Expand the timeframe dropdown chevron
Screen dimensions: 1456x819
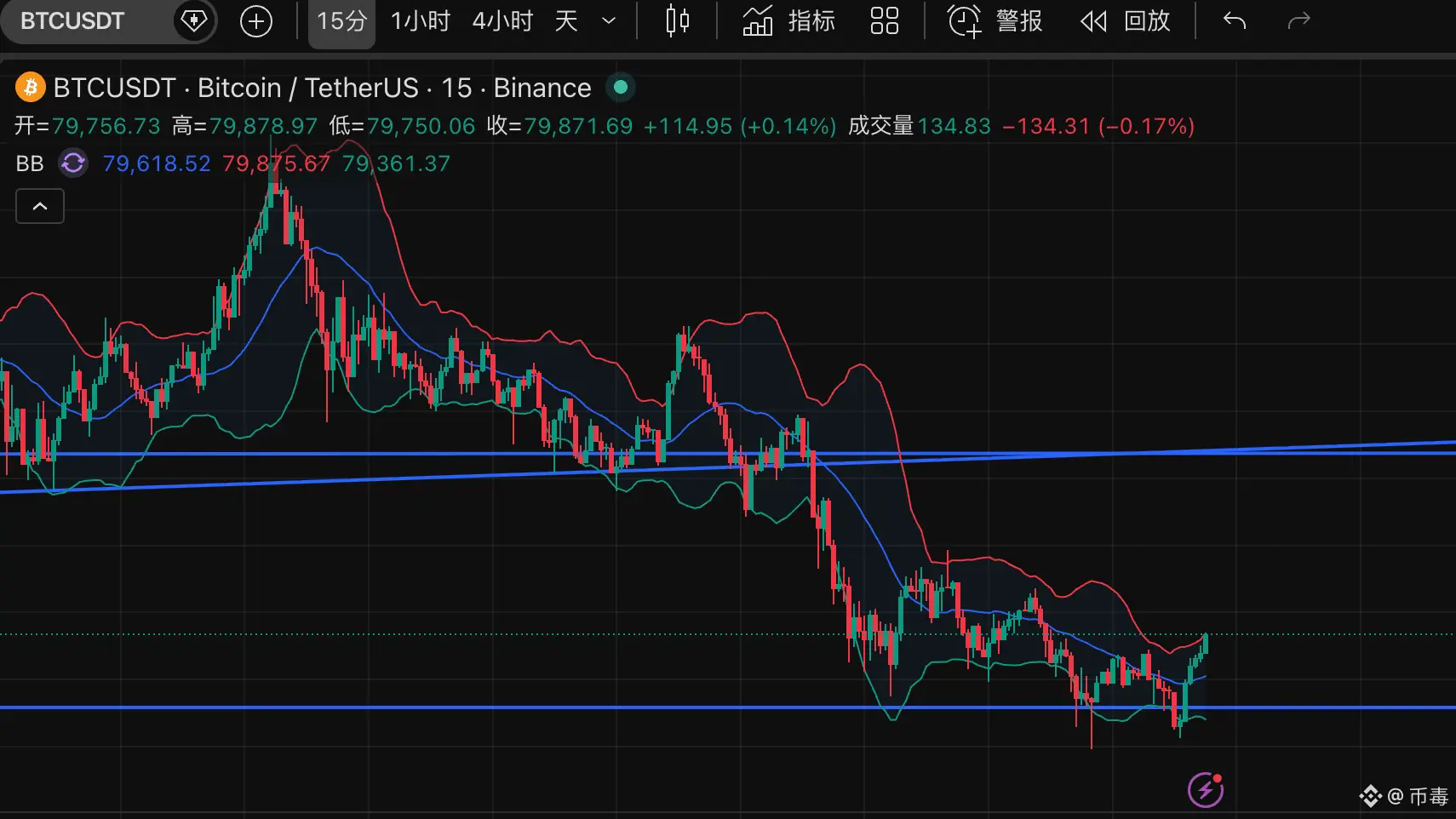pyautogui.click(x=609, y=20)
